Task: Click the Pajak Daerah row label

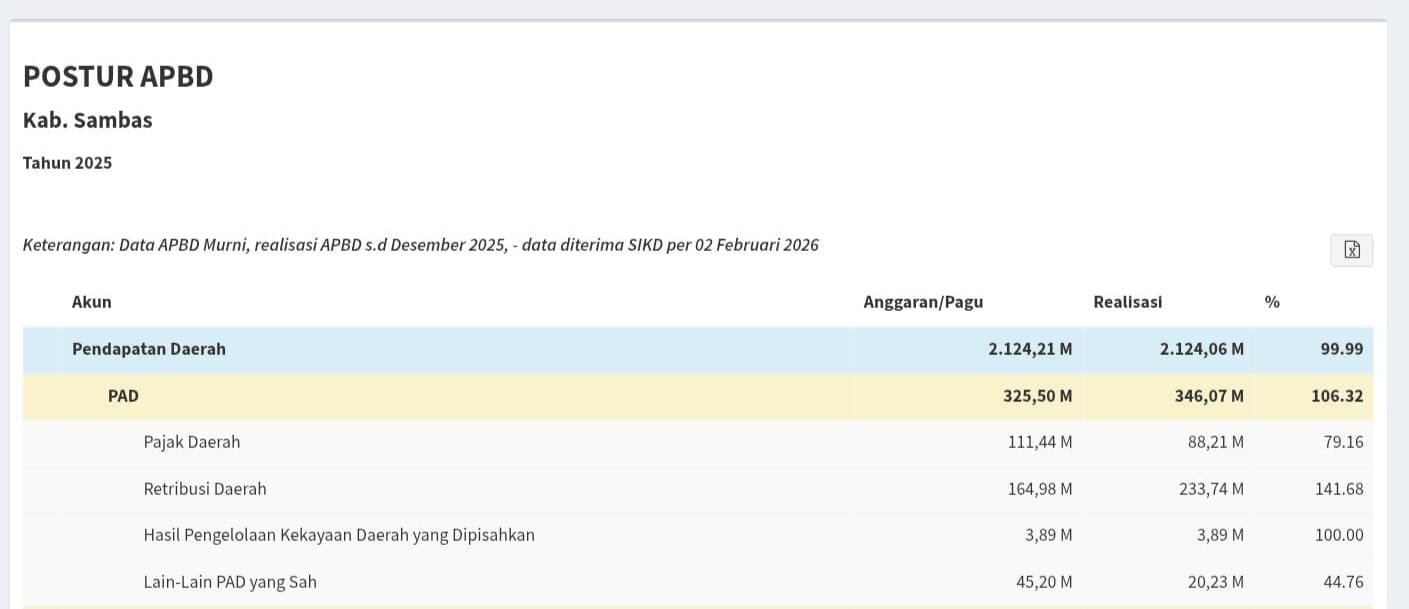Action: point(191,442)
